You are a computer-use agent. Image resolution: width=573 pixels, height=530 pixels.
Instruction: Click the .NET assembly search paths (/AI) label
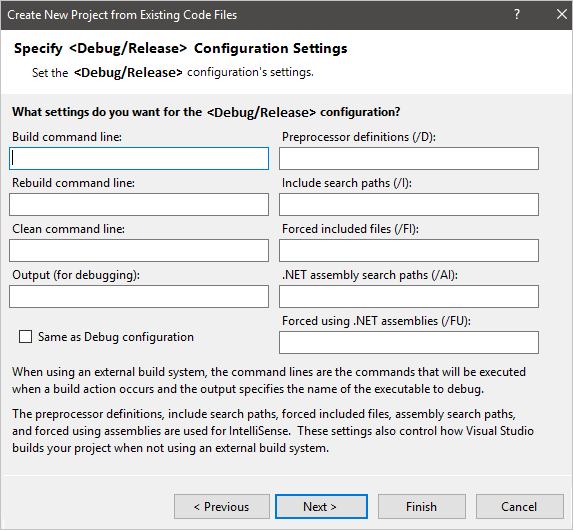click(x=370, y=275)
